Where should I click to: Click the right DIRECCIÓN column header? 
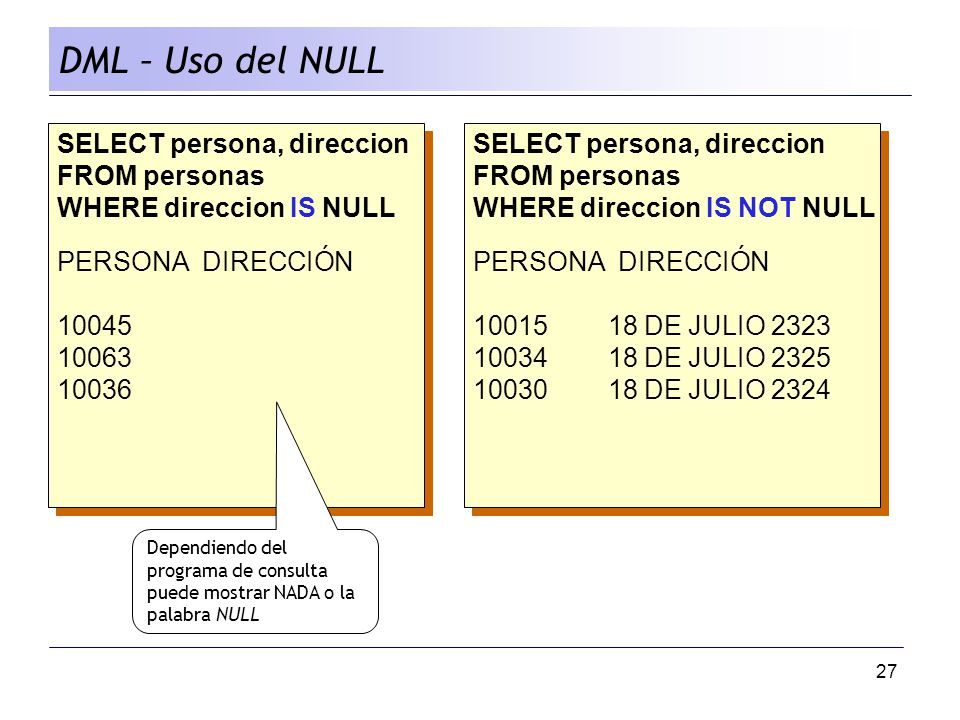tap(693, 260)
